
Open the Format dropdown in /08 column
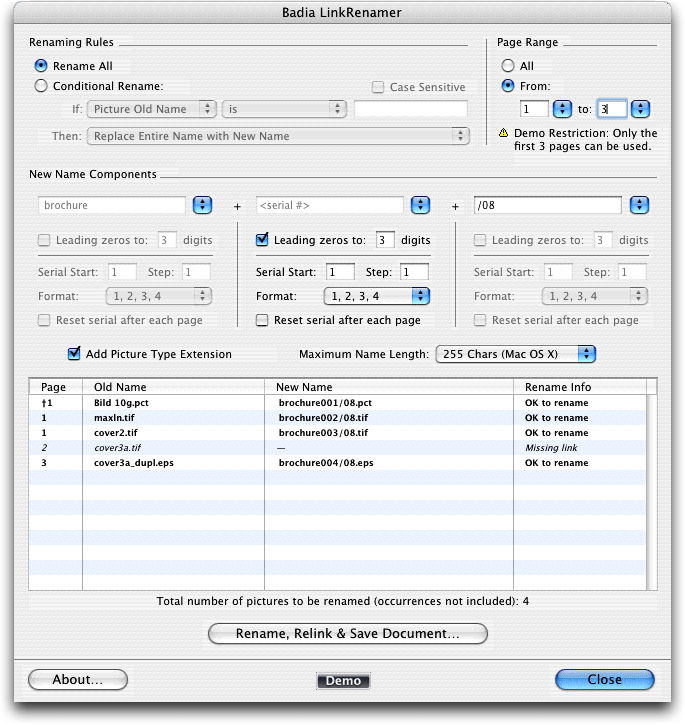[x=595, y=296]
